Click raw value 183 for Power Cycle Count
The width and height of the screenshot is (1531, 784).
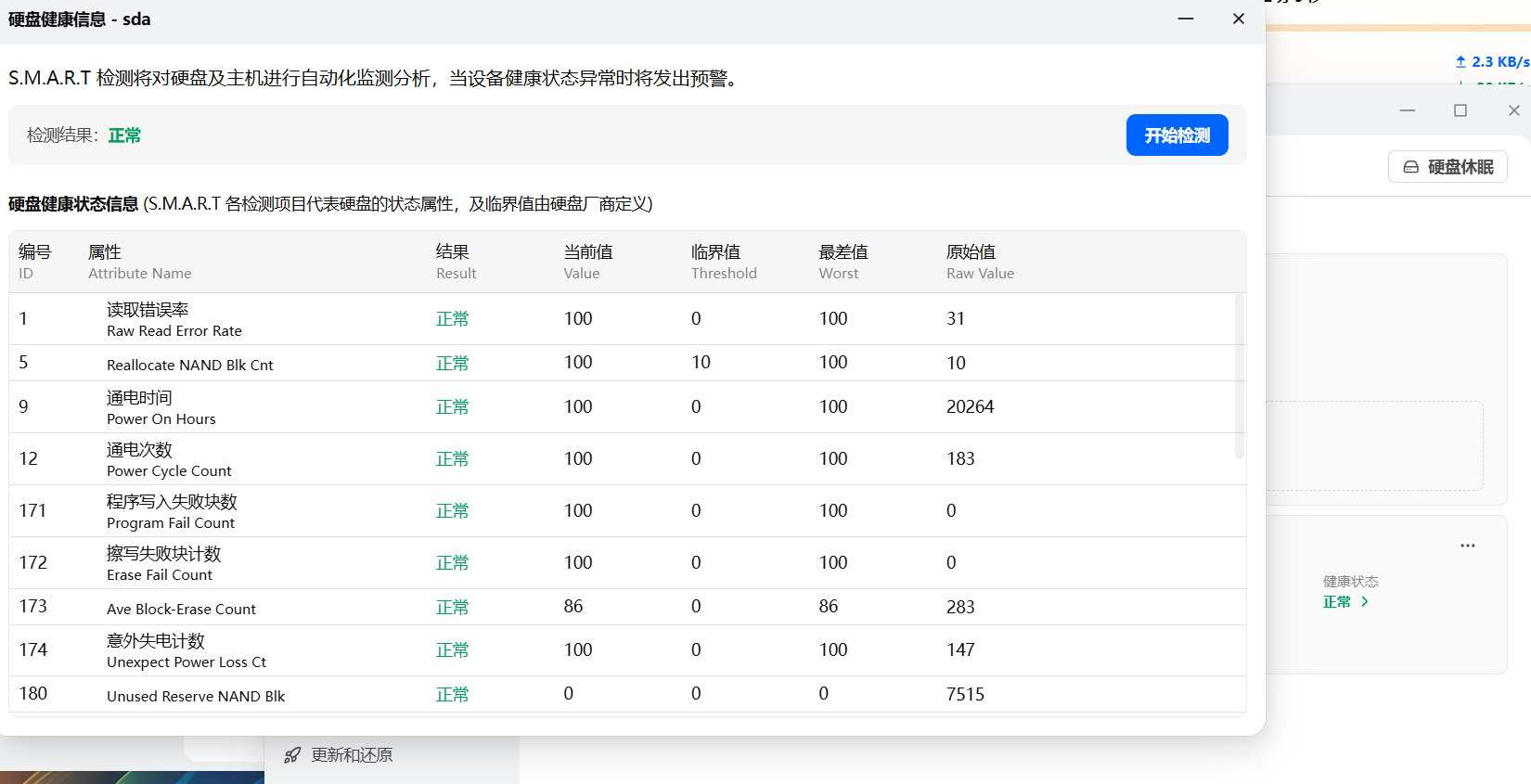(960, 459)
